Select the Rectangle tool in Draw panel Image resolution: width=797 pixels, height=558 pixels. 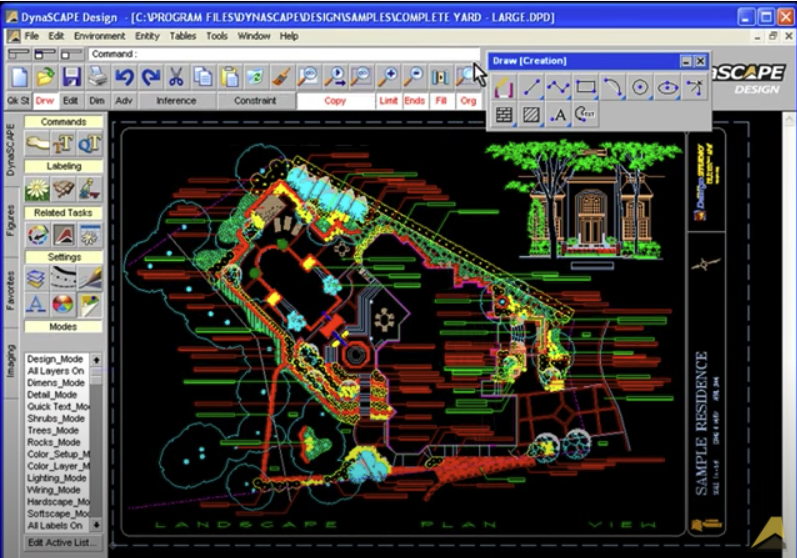point(586,87)
